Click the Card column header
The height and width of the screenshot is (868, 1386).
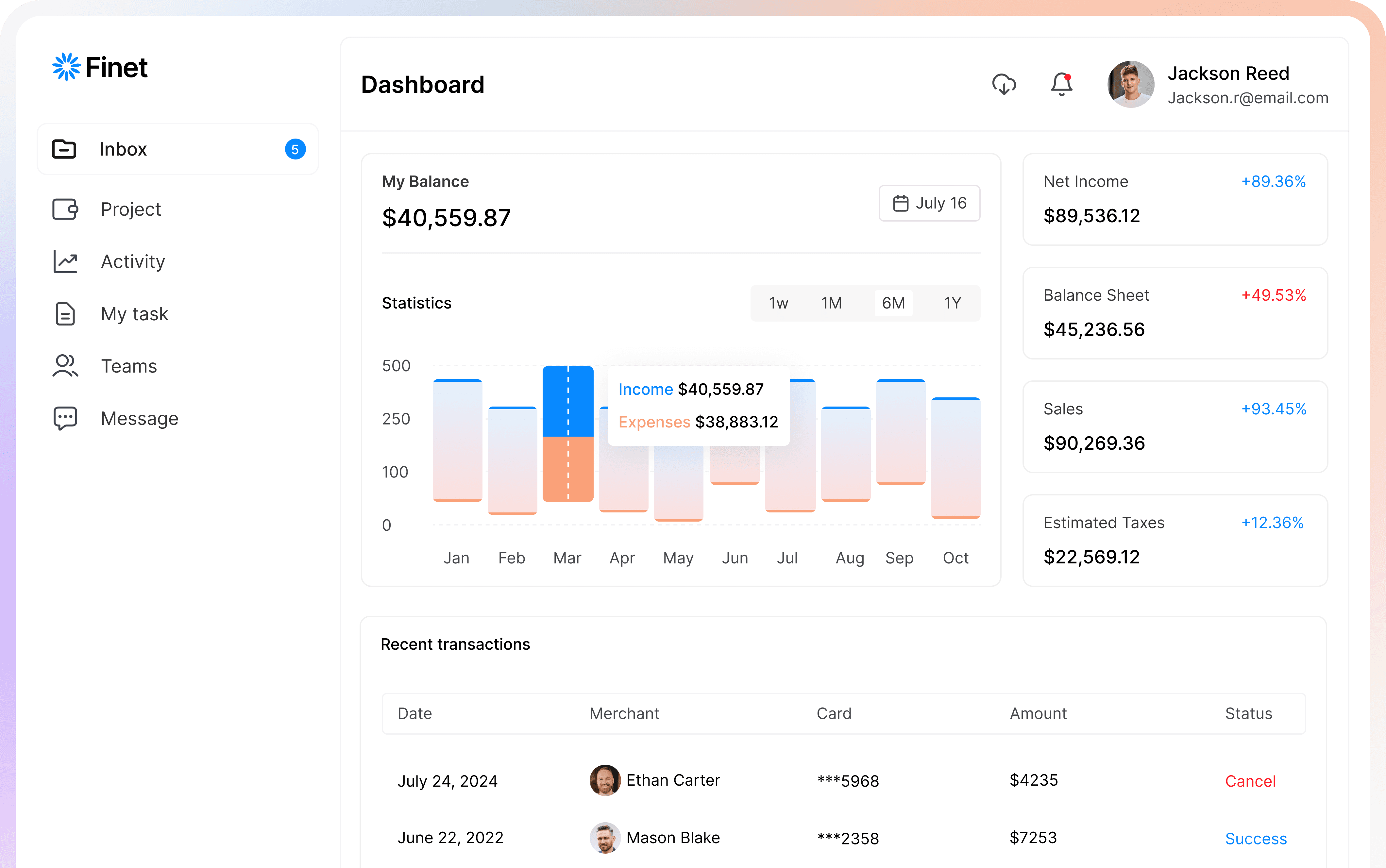coord(834,713)
